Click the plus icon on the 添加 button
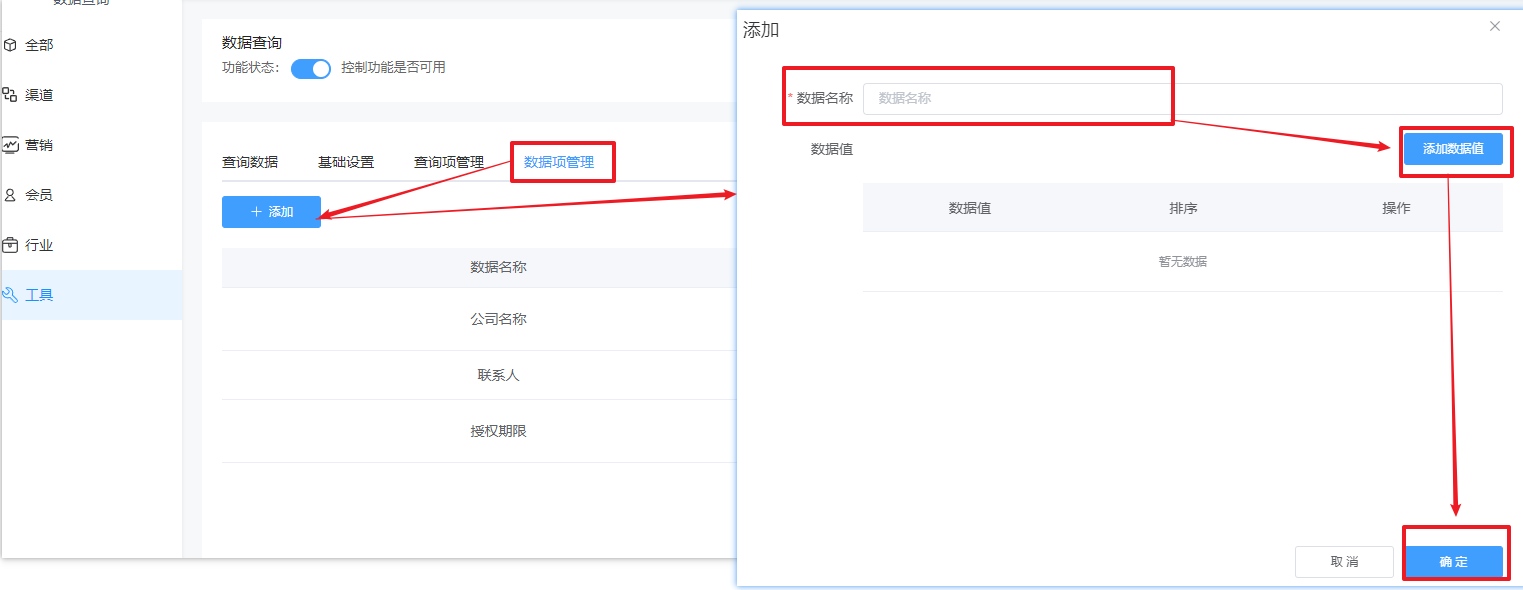The width and height of the screenshot is (1523, 590). [258, 212]
